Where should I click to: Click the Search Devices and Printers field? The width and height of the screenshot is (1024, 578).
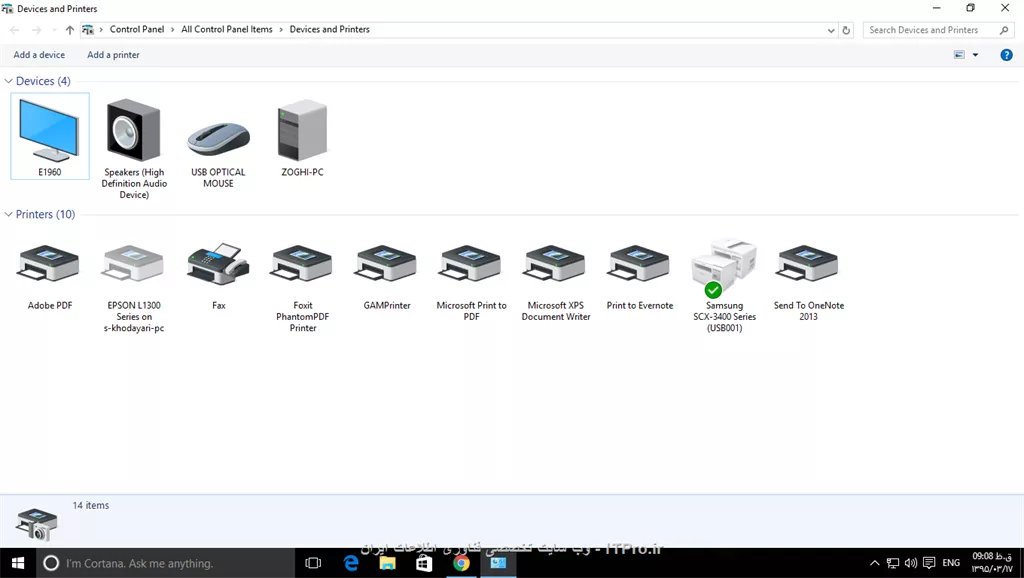click(938, 30)
